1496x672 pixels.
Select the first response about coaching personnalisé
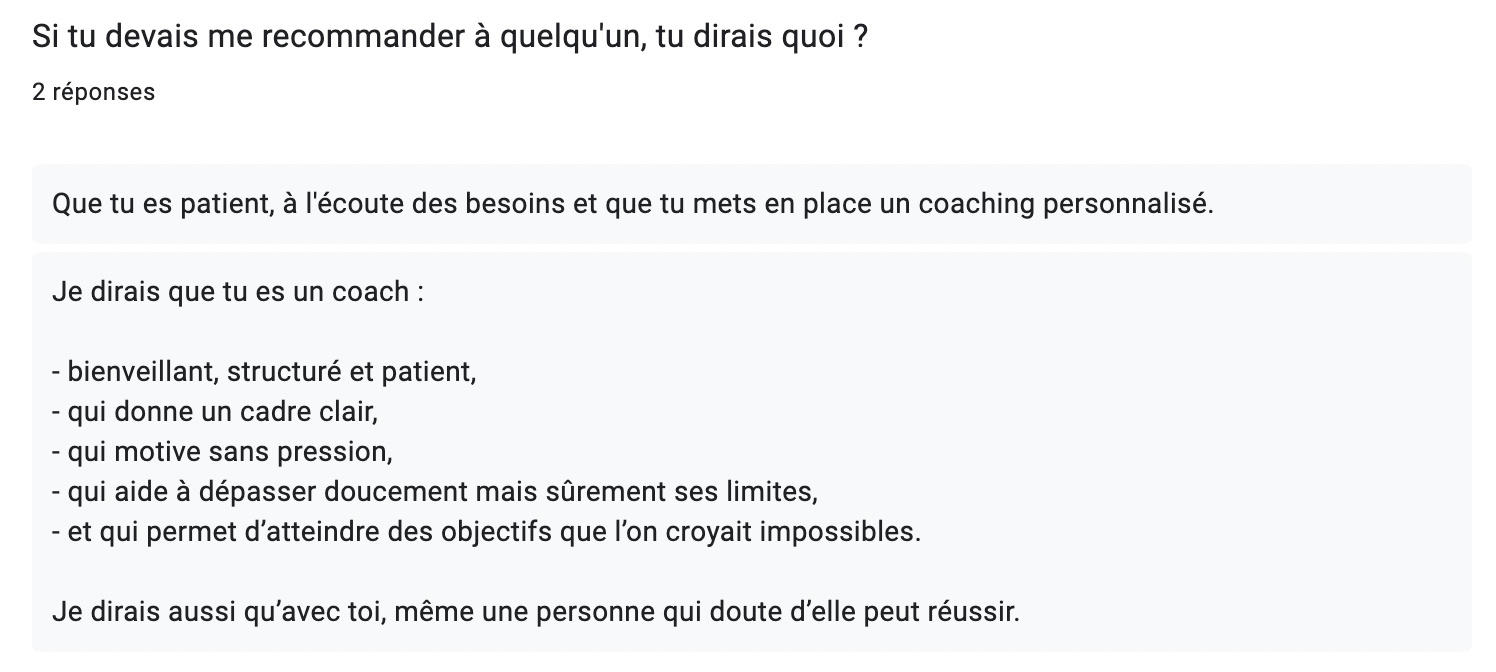click(632, 205)
